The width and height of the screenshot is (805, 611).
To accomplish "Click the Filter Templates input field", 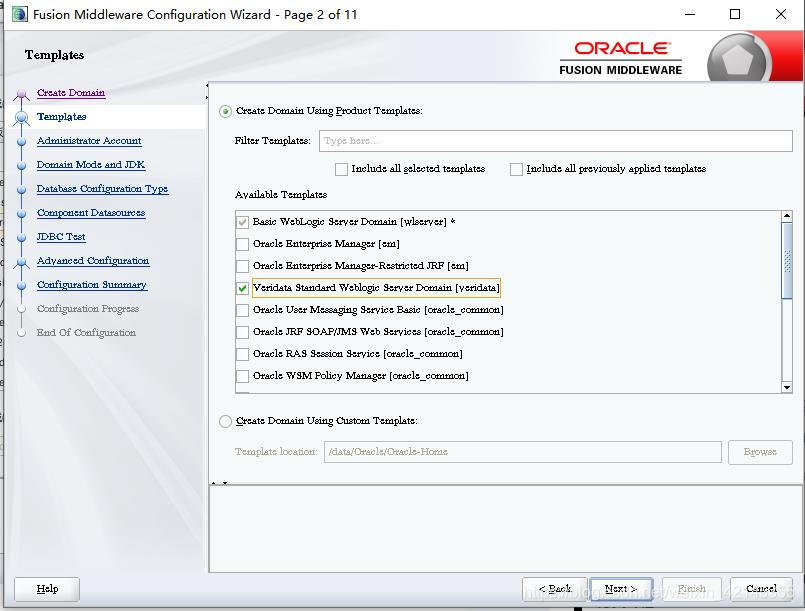I will pos(555,141).
